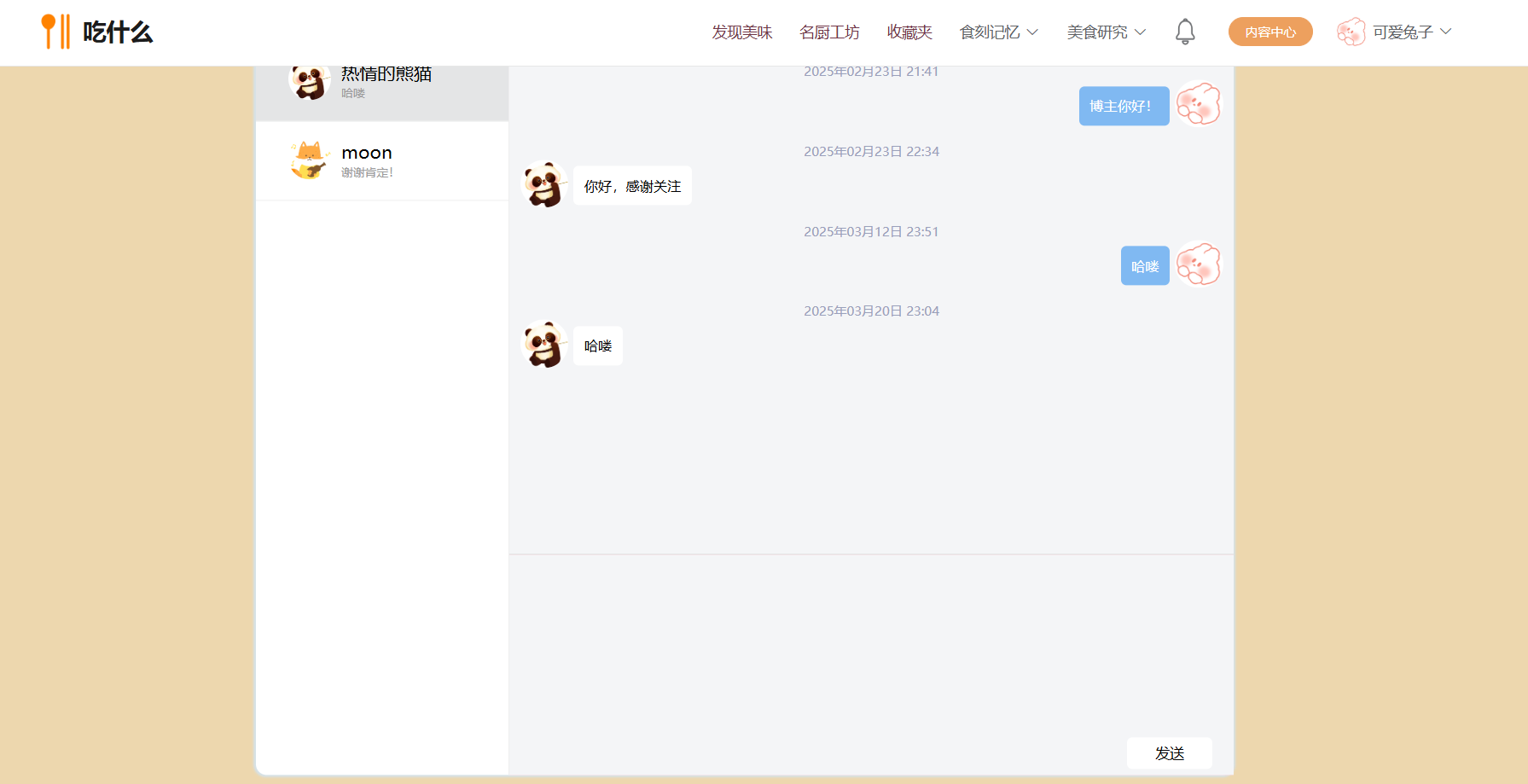Open the notification bell icon
Image resolution: width=1528 pixels, height=784 pixels.
click(1185, 32)
